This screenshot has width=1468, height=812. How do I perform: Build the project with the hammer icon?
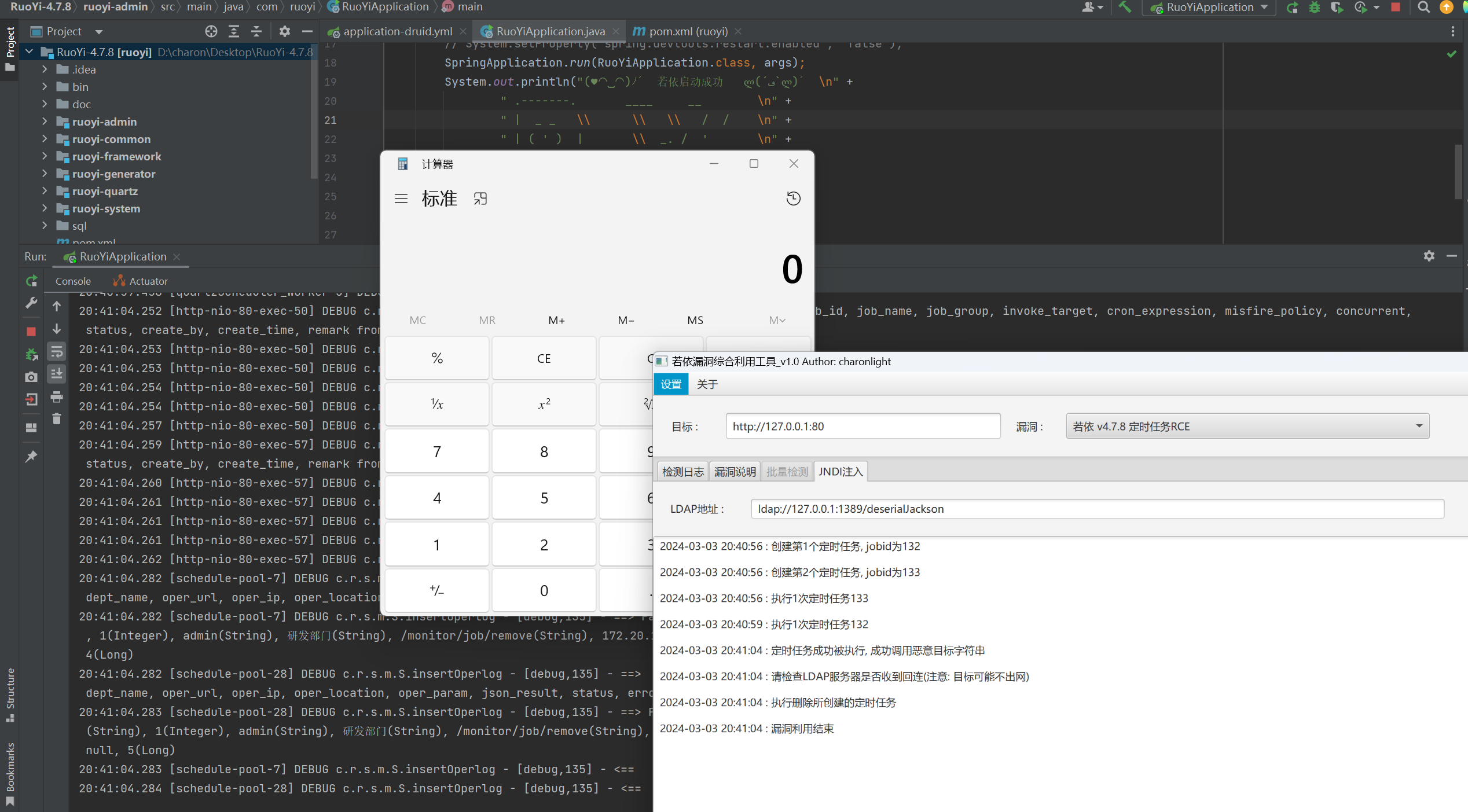pyautogui.click(x=1125, y=7)
